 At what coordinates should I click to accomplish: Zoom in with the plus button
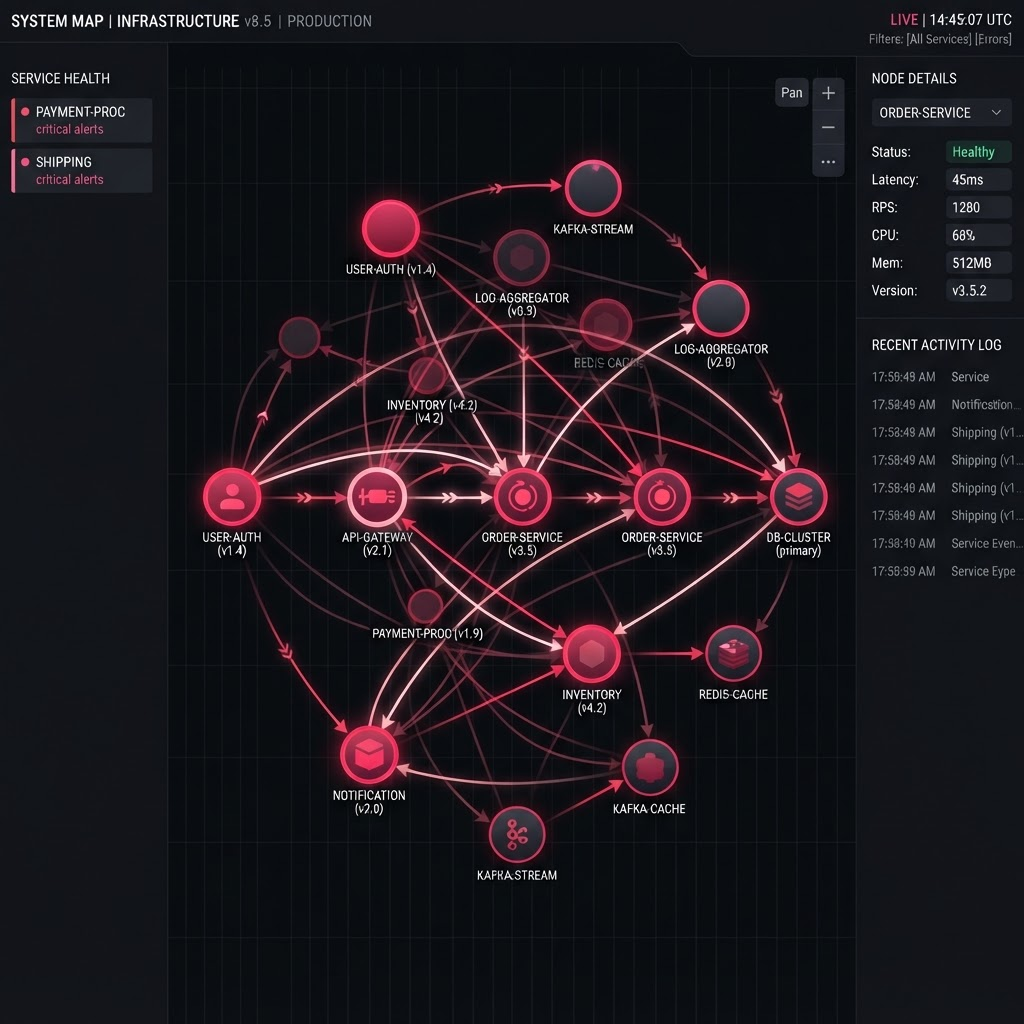pyautogui.click(x=828, y=93)
